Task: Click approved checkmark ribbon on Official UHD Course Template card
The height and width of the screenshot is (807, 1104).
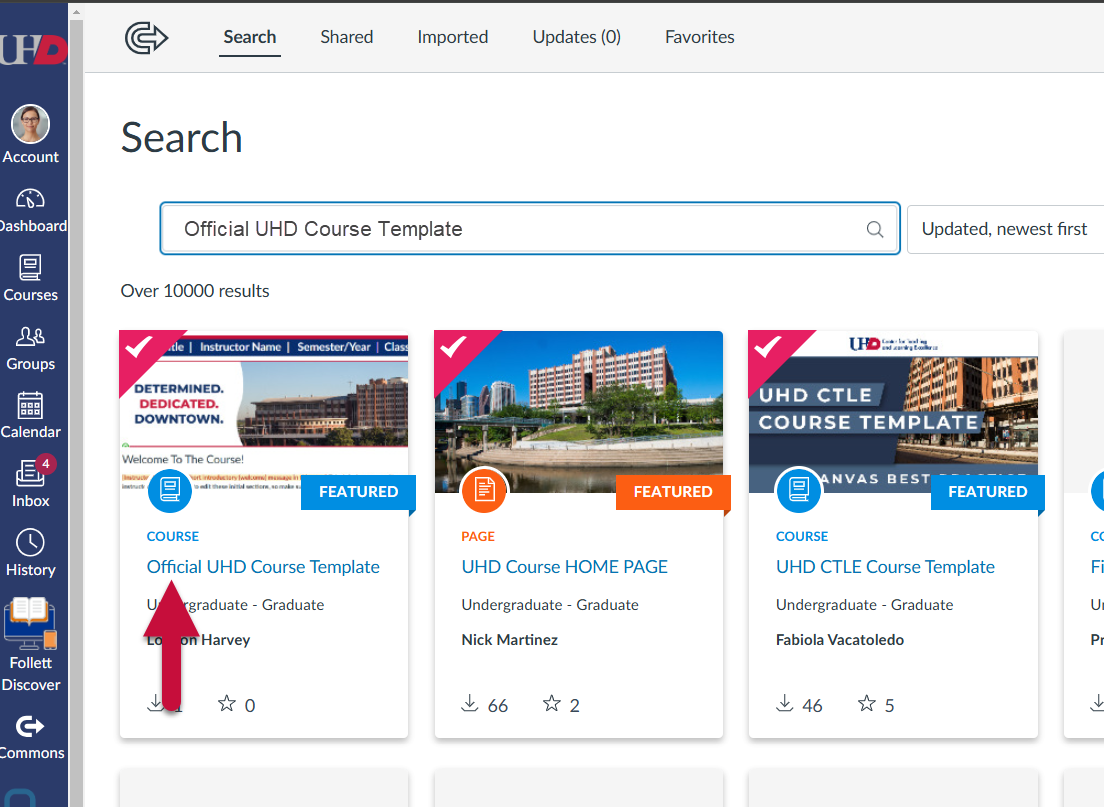Action: tap(139, 349)
